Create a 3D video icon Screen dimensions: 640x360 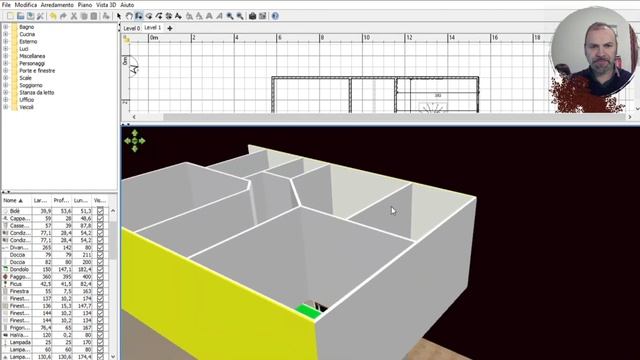[262, 16]
